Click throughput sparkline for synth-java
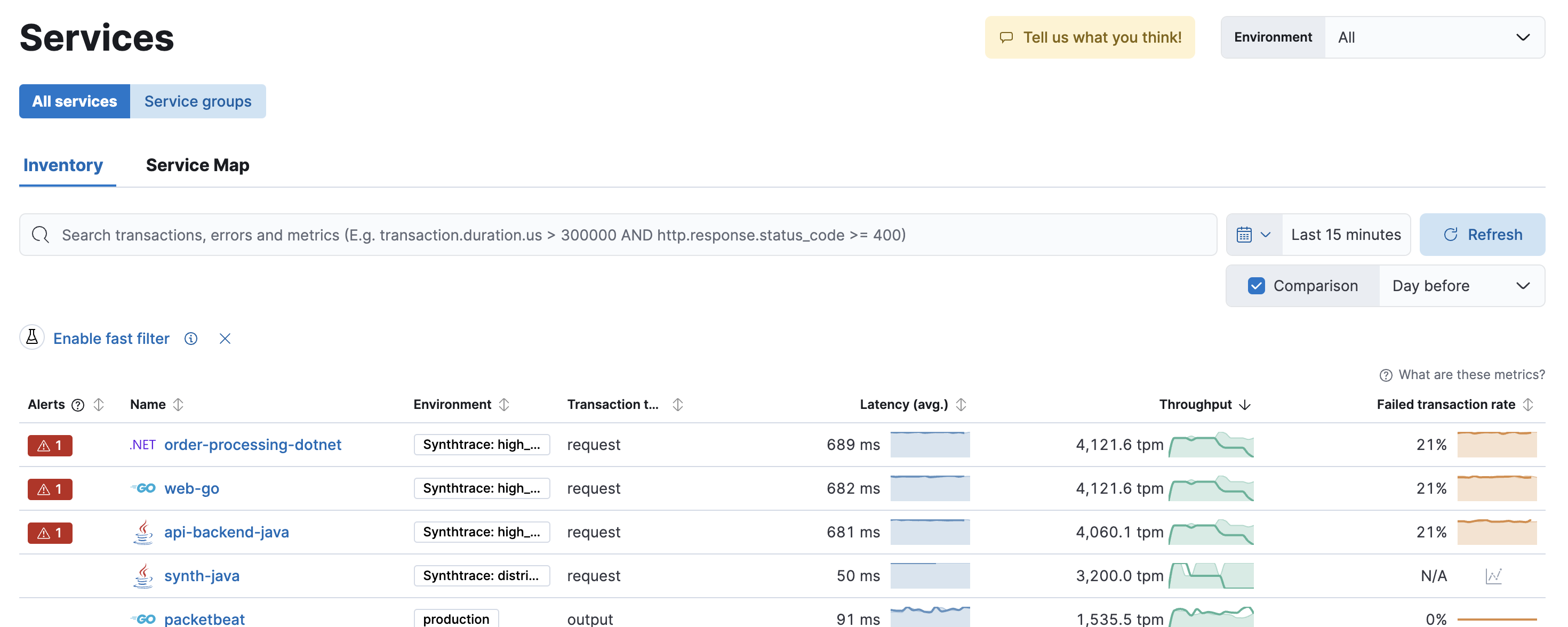The width and height of the screenshot is (1568, 627). pos(1211,576)
